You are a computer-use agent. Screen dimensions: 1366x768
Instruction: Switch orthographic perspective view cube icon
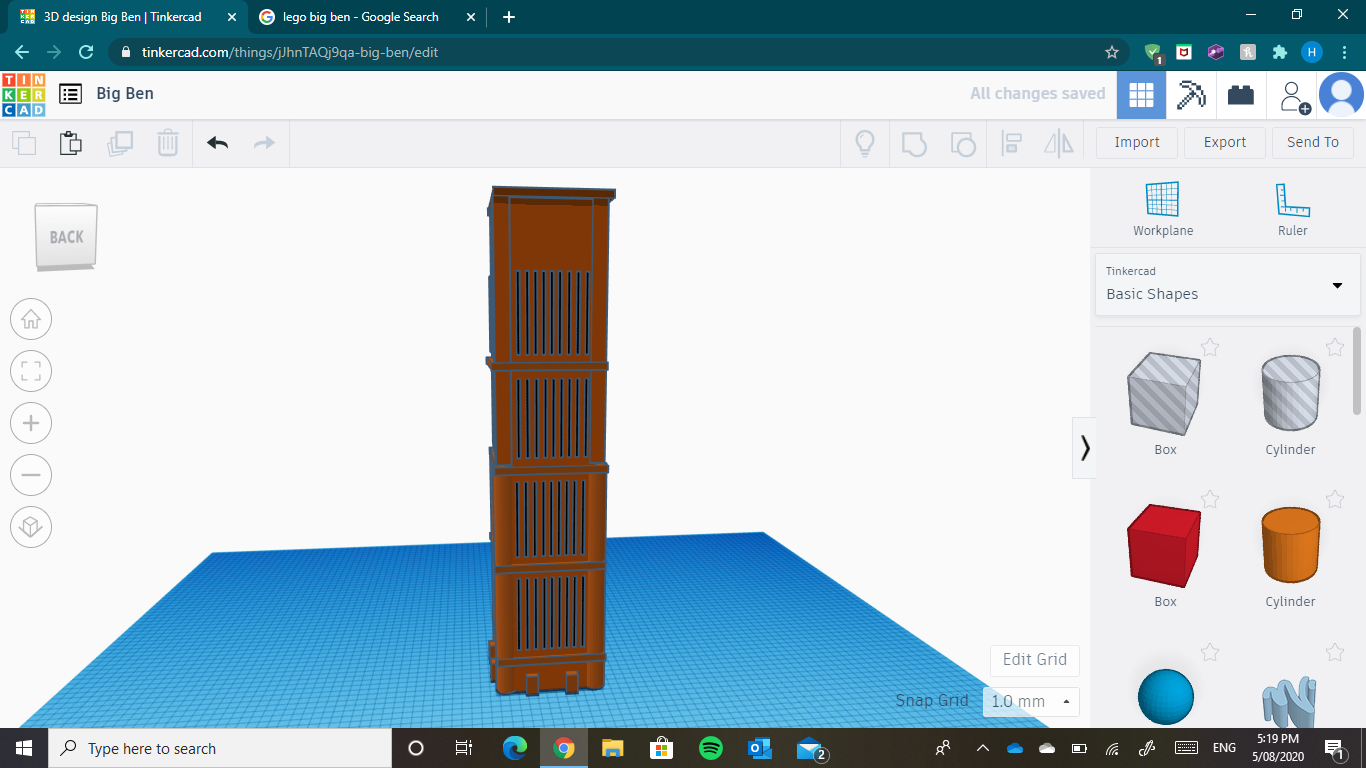(31, 527)
